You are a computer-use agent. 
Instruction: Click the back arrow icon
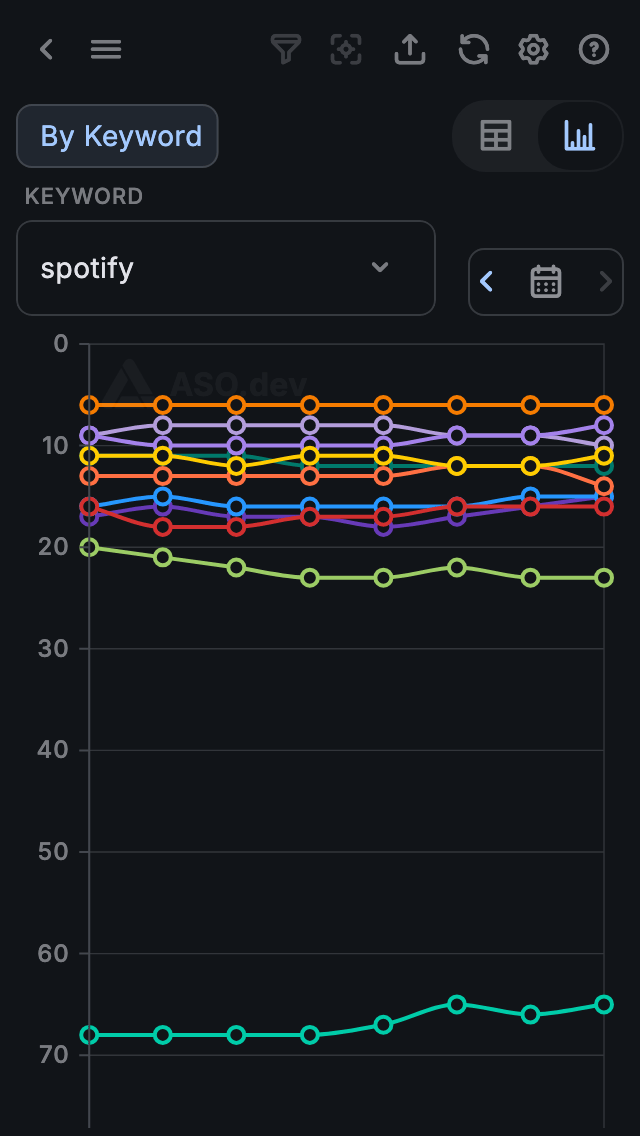pyautogui.click(x=46, y=49)
